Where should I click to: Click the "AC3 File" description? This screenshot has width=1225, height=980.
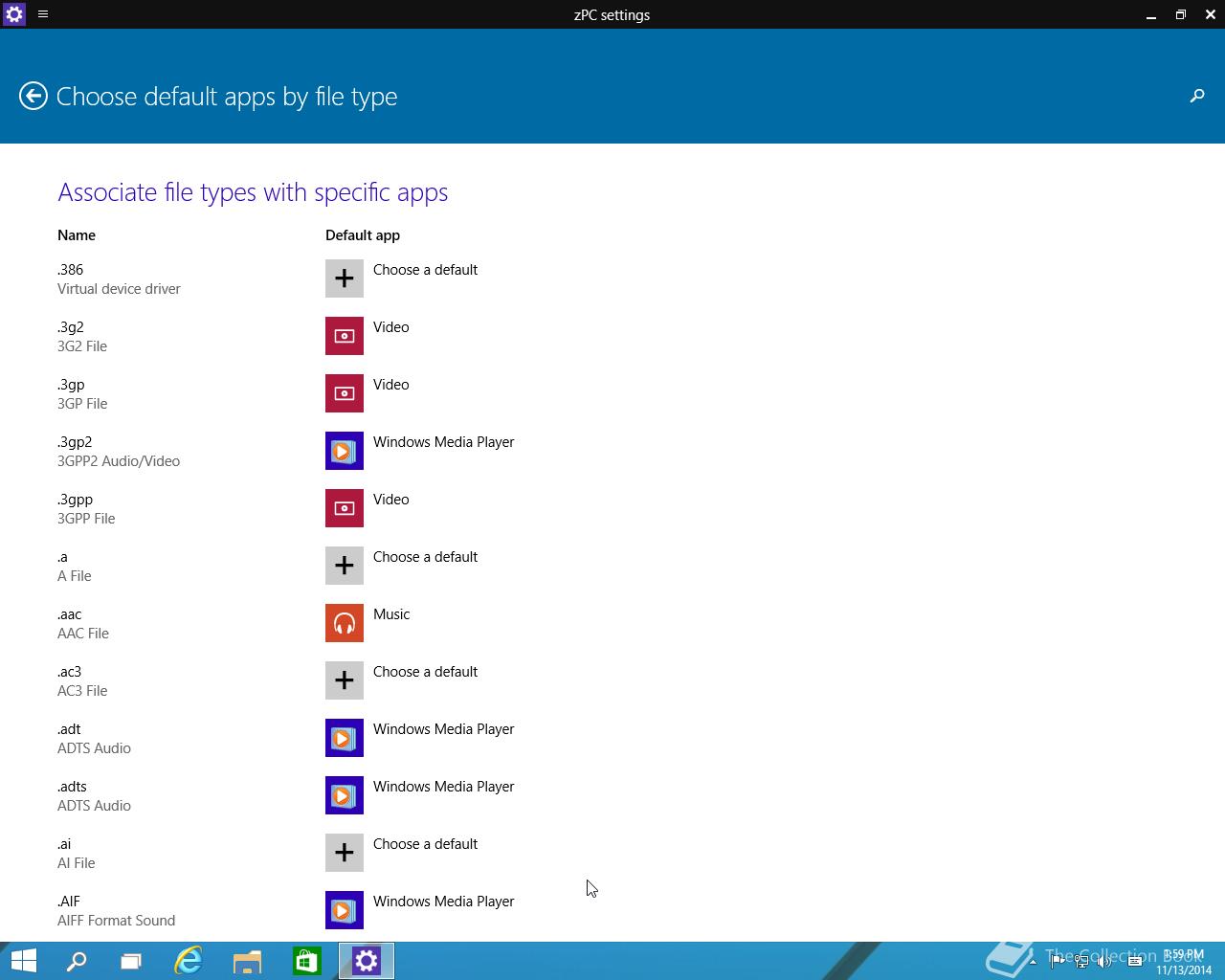[82, 691]
